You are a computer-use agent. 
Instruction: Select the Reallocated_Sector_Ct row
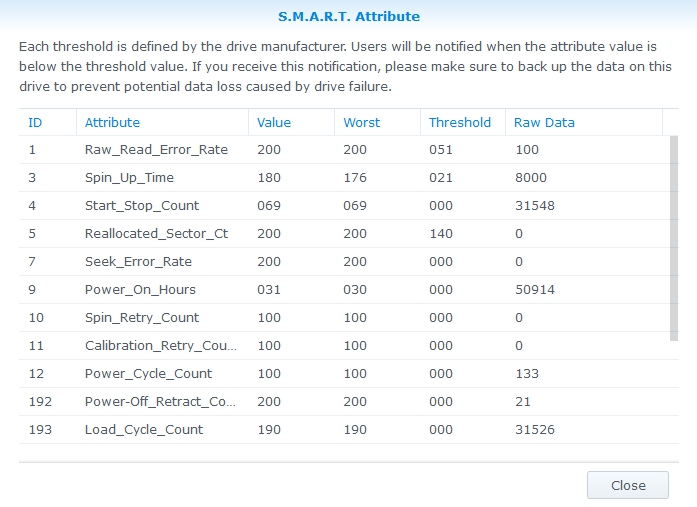[156, 234]
